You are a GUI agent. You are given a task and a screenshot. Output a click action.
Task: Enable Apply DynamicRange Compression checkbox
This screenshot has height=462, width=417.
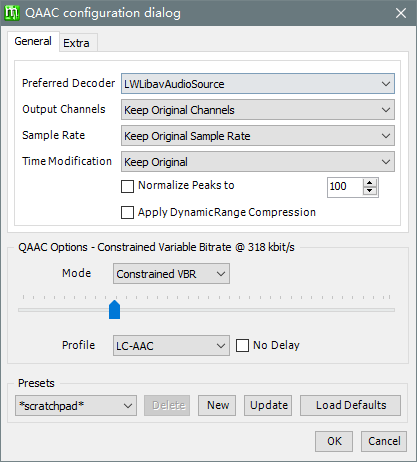pos(127,212)
